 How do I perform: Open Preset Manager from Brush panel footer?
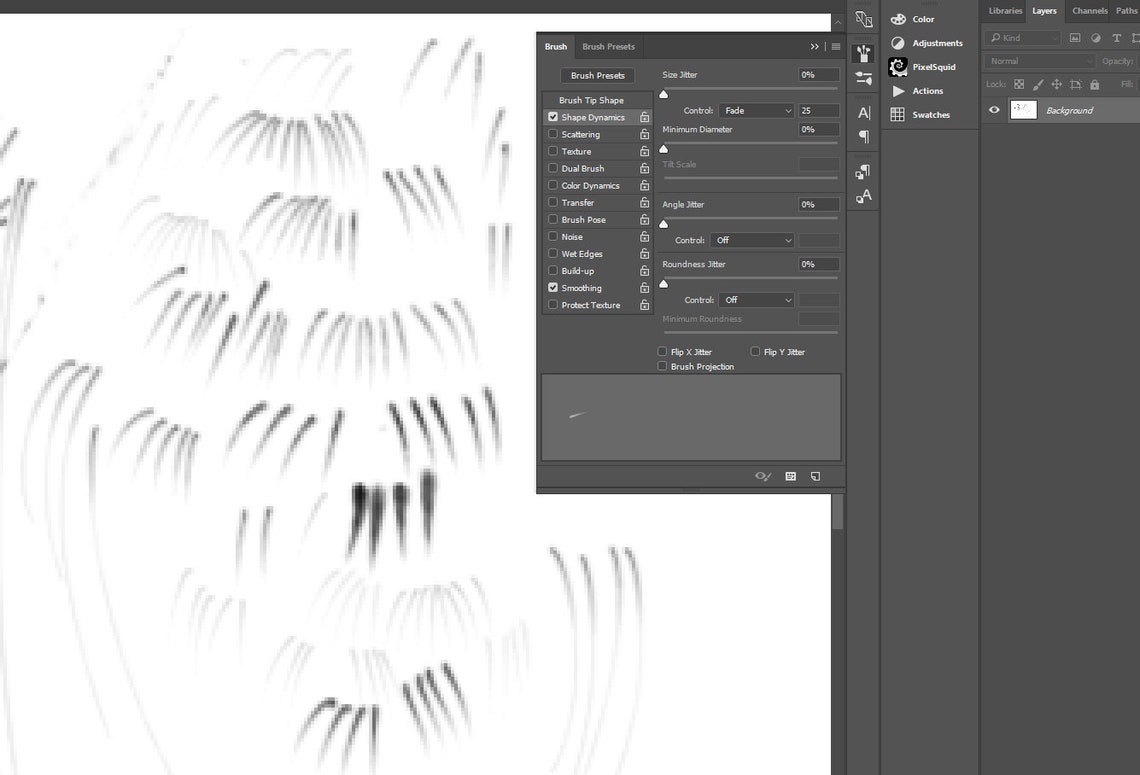pos(790,476)
